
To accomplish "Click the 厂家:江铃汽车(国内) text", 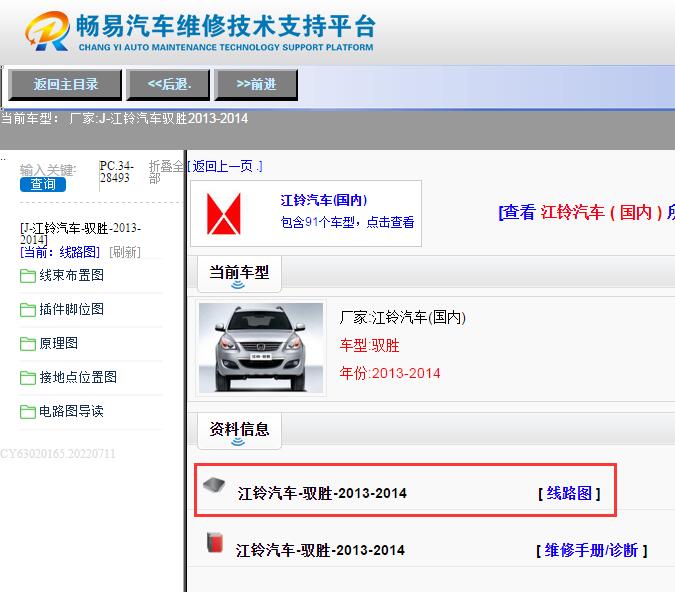I will (403, 318).
